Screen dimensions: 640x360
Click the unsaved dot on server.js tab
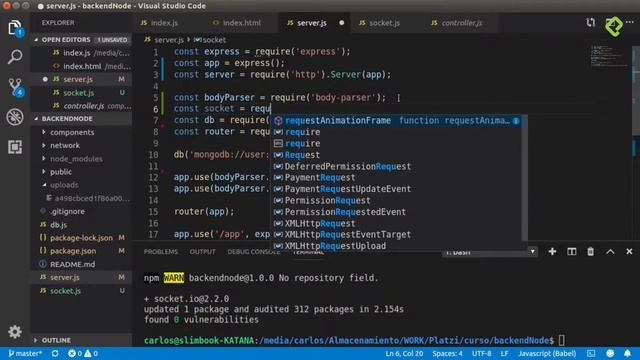(342, 23)
